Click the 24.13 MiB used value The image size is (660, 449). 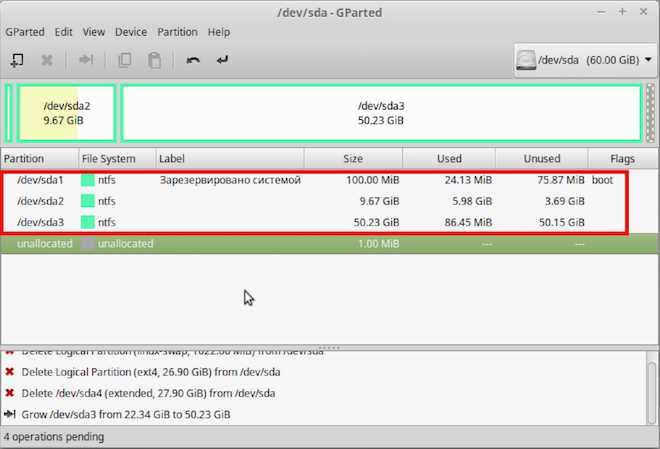click(x=468, y=180)
